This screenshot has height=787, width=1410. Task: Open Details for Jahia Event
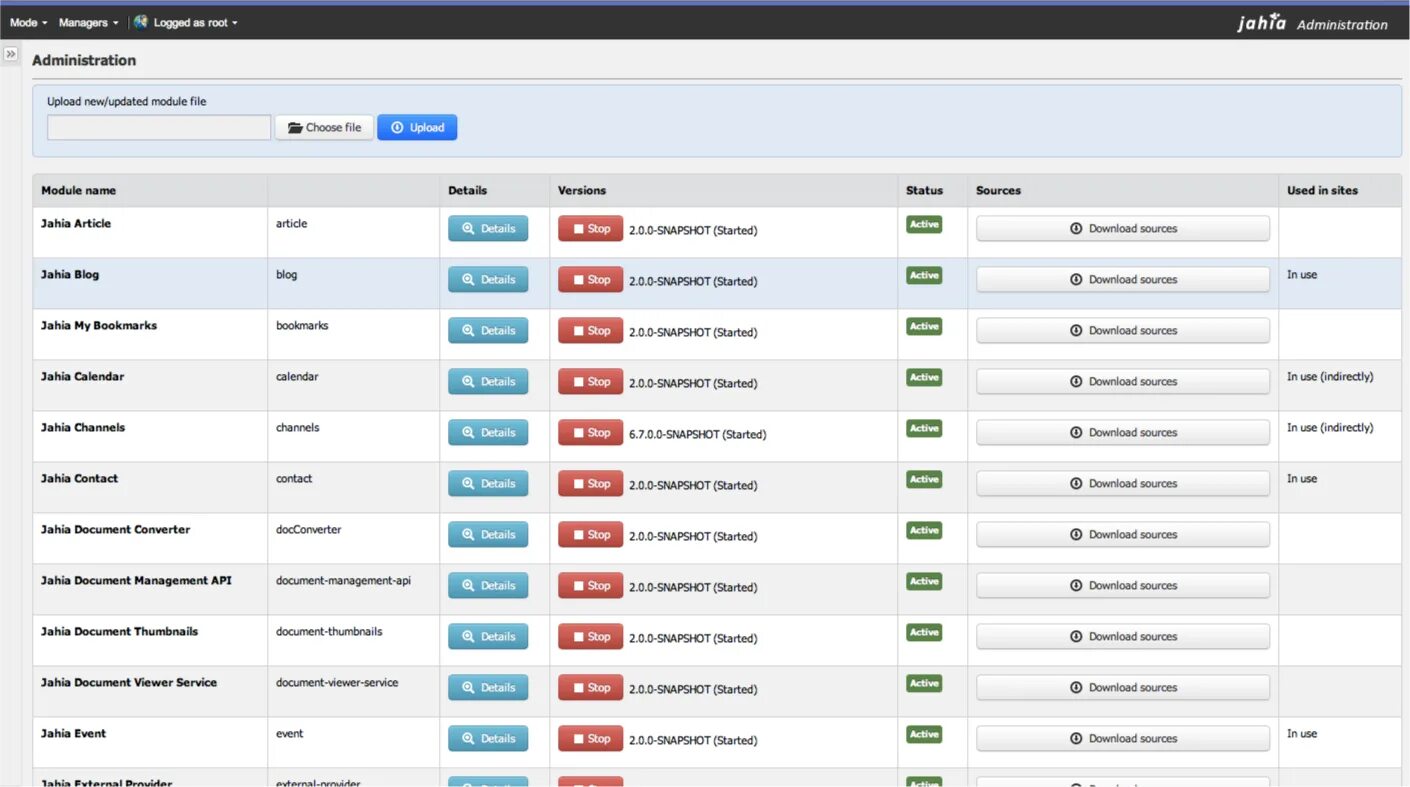[x=488, y=738]
